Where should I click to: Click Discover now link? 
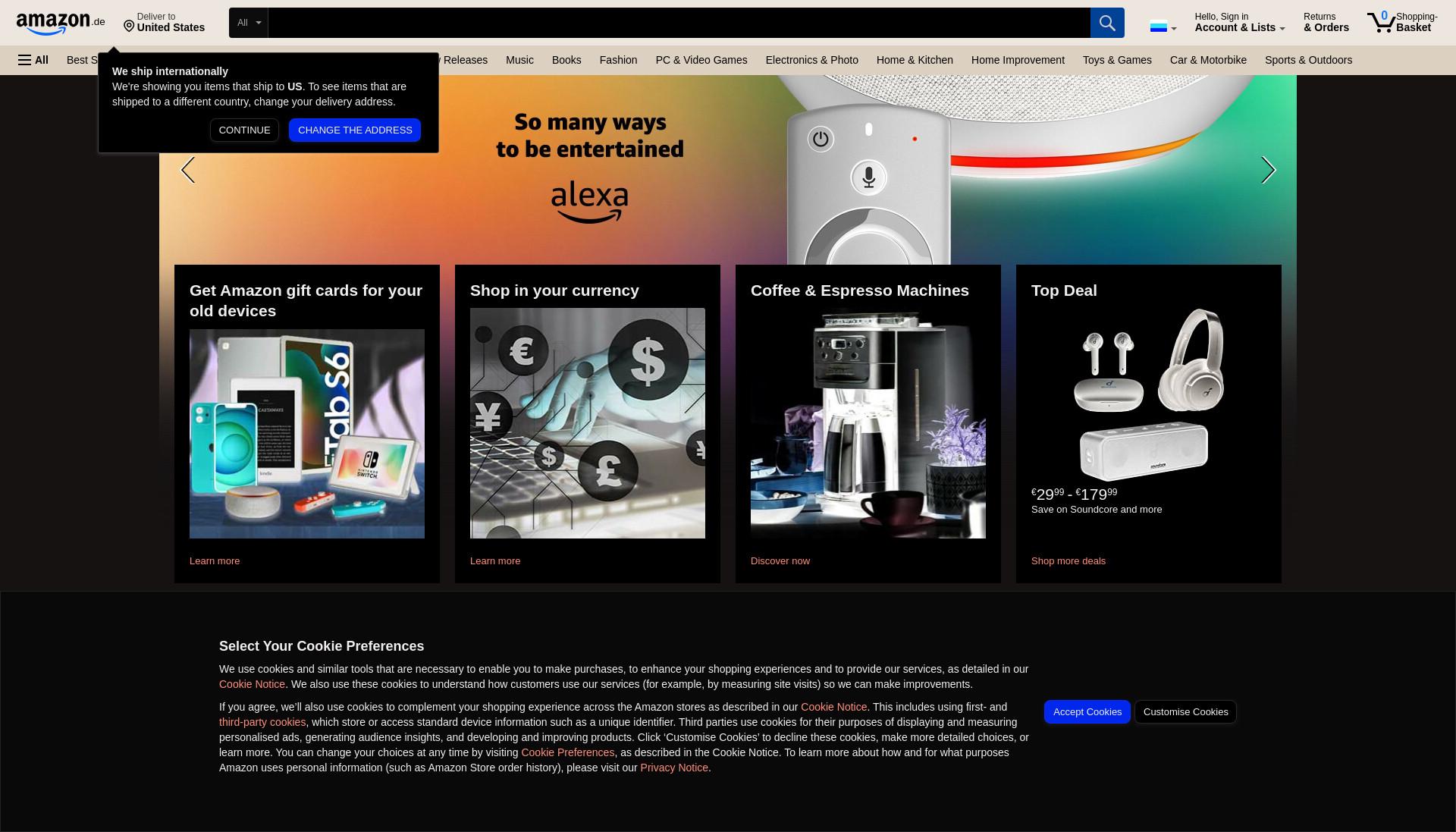point(780,561)
